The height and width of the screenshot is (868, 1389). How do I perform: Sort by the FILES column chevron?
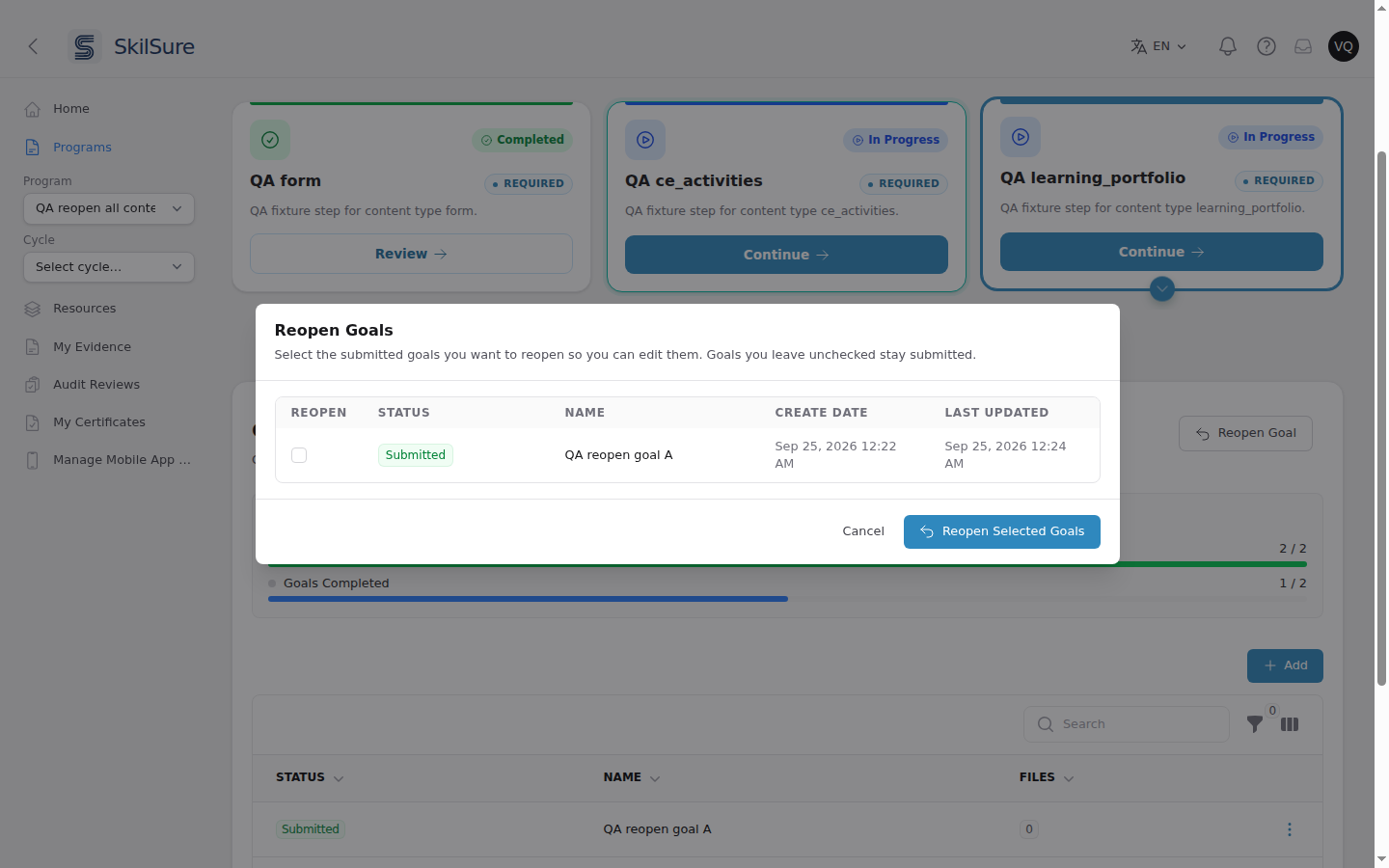click(1069, 778)
